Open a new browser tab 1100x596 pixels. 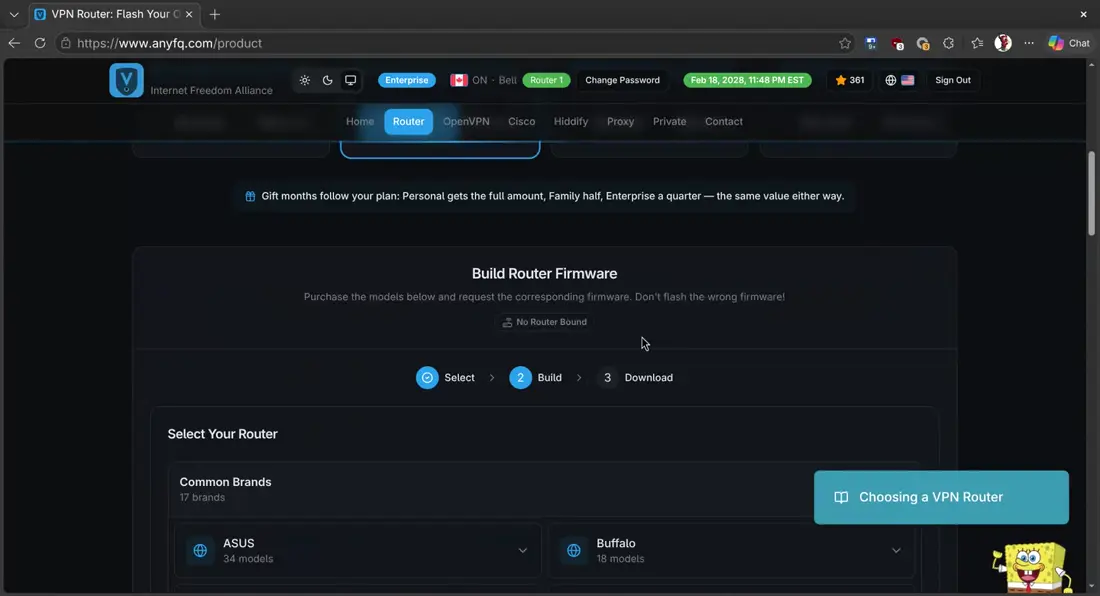click(x=215, y=14)
